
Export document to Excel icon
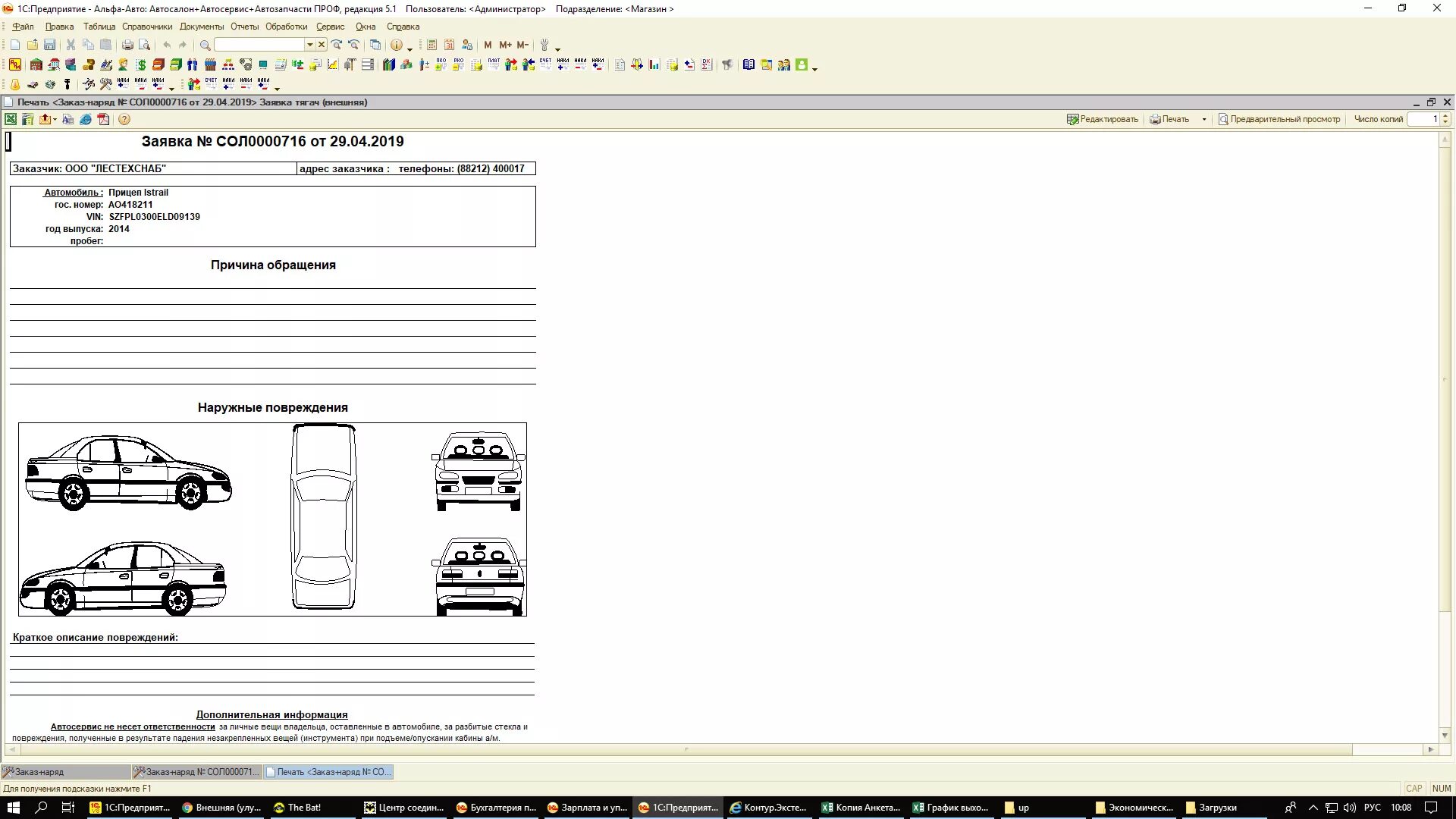tap(11, 119)
